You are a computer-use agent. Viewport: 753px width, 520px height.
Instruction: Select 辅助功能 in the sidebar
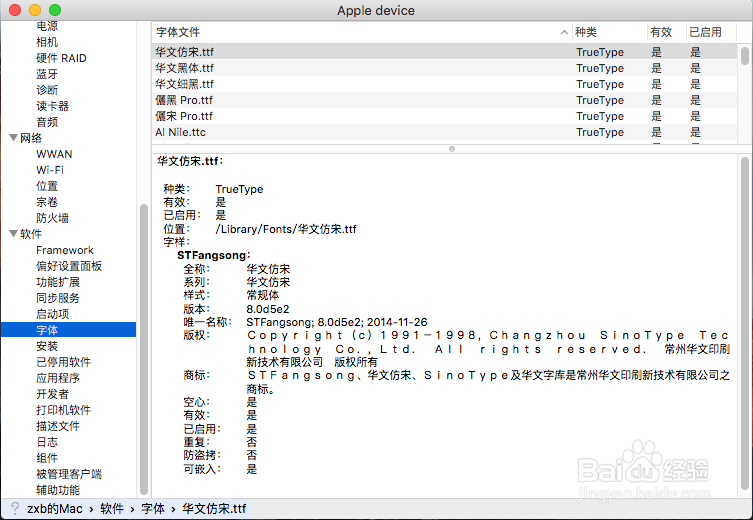point(58,490)
